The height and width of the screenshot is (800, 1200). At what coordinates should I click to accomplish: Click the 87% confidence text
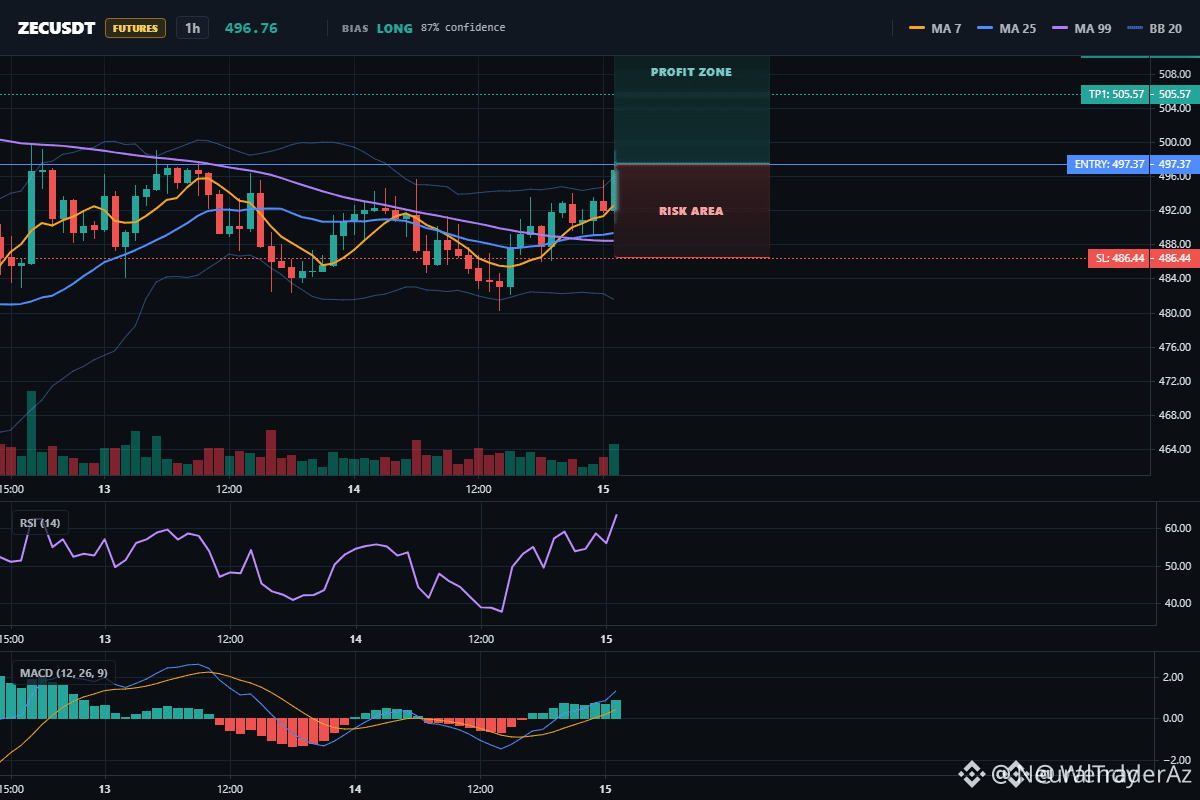[x=463, y=28]
